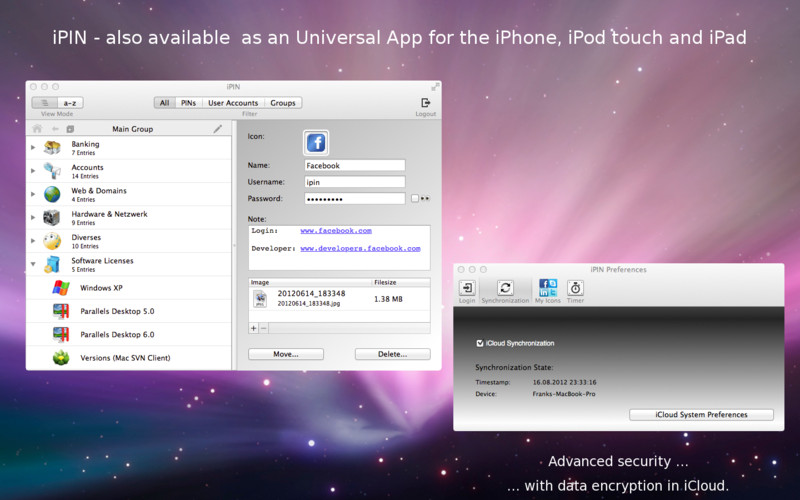
Task: Expand the Web & Domains group
Action: (33, 194)
